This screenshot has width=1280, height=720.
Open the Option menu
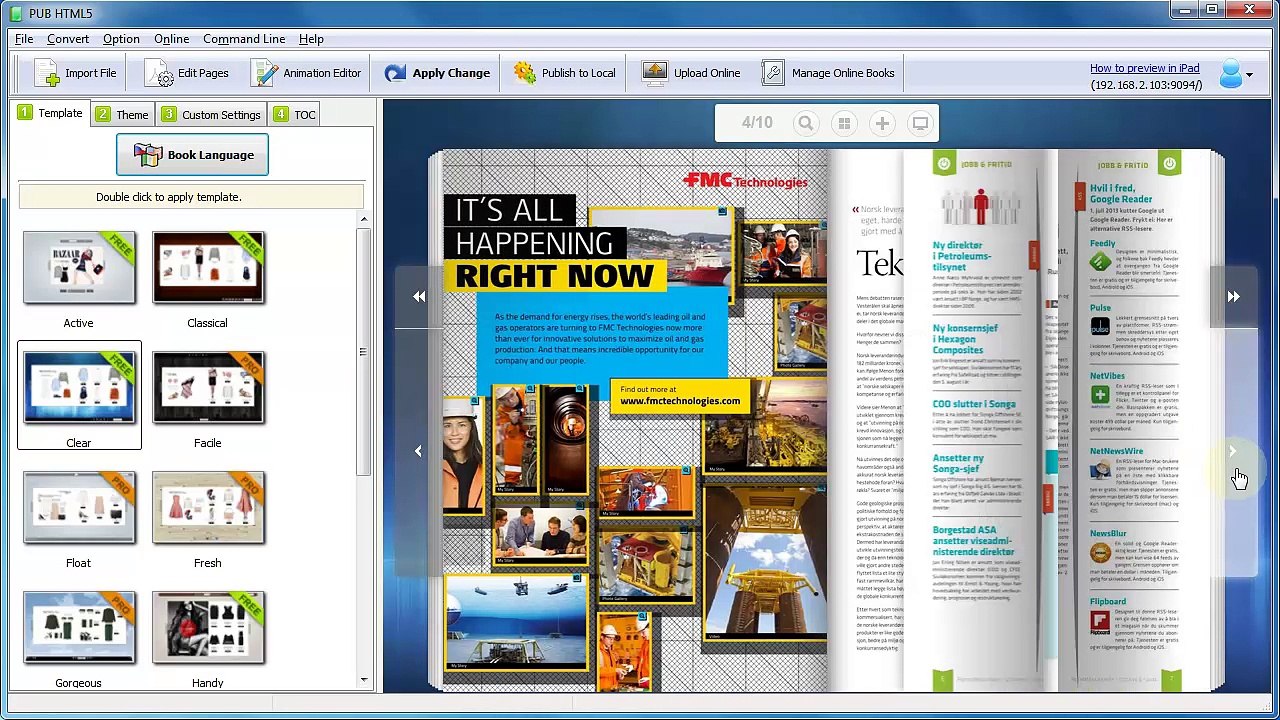coord(121,39)
